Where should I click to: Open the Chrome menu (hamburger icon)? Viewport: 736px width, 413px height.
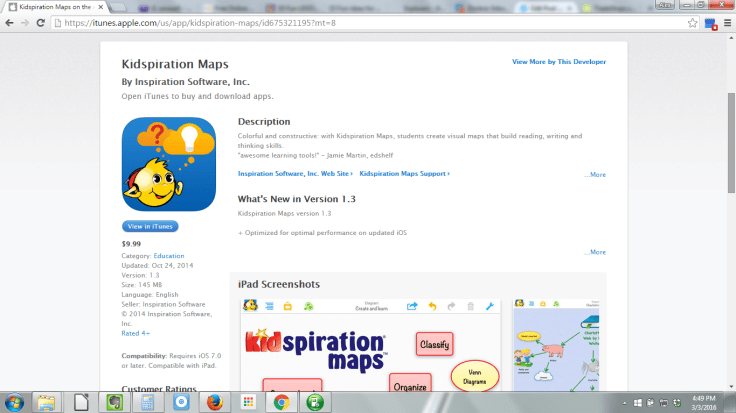tap(728, 23)
